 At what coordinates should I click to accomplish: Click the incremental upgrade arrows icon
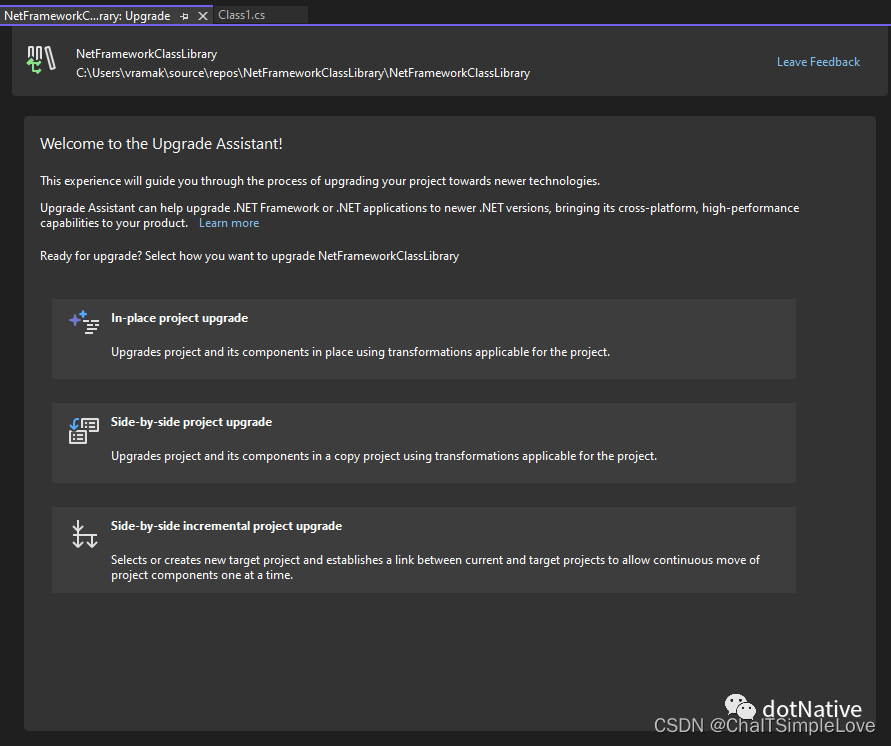point(85,534)
